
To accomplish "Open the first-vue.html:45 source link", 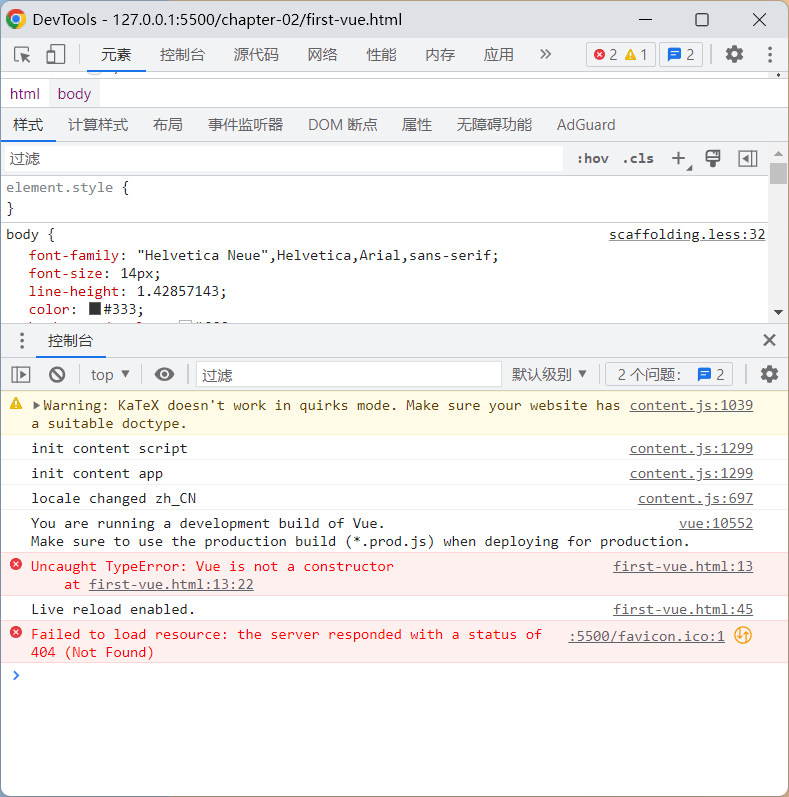I will 683,609.
